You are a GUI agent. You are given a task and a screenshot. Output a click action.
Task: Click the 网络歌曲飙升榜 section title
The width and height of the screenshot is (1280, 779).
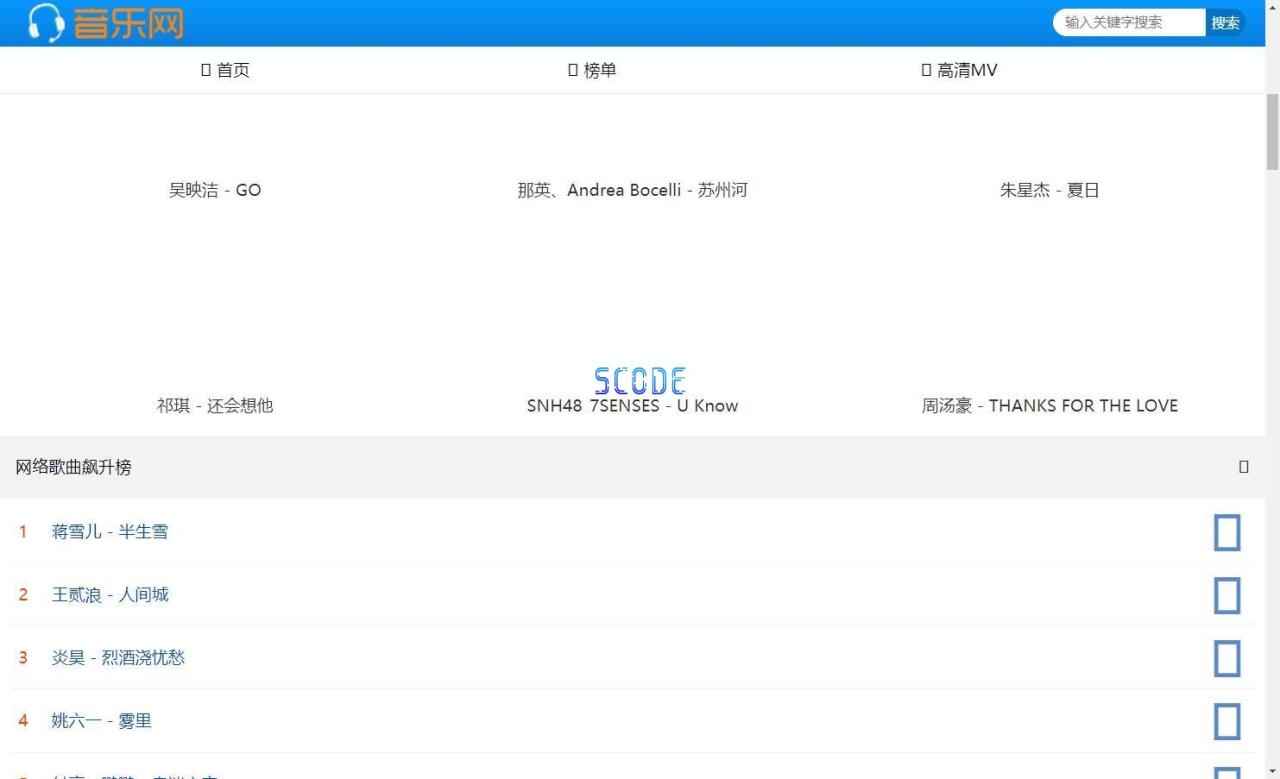[x=73, y=467]
